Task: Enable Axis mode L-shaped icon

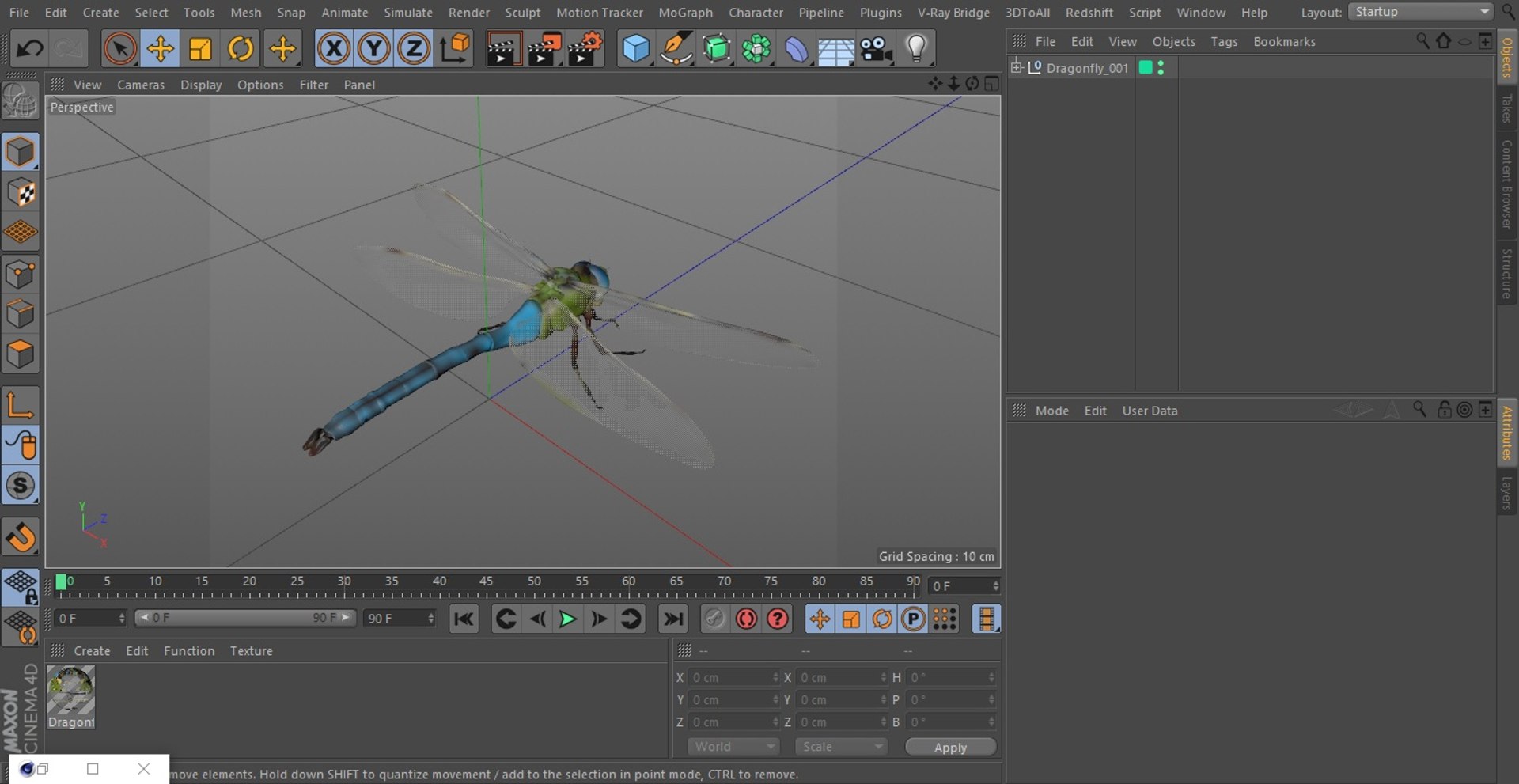Action: [x=21, y=405]
